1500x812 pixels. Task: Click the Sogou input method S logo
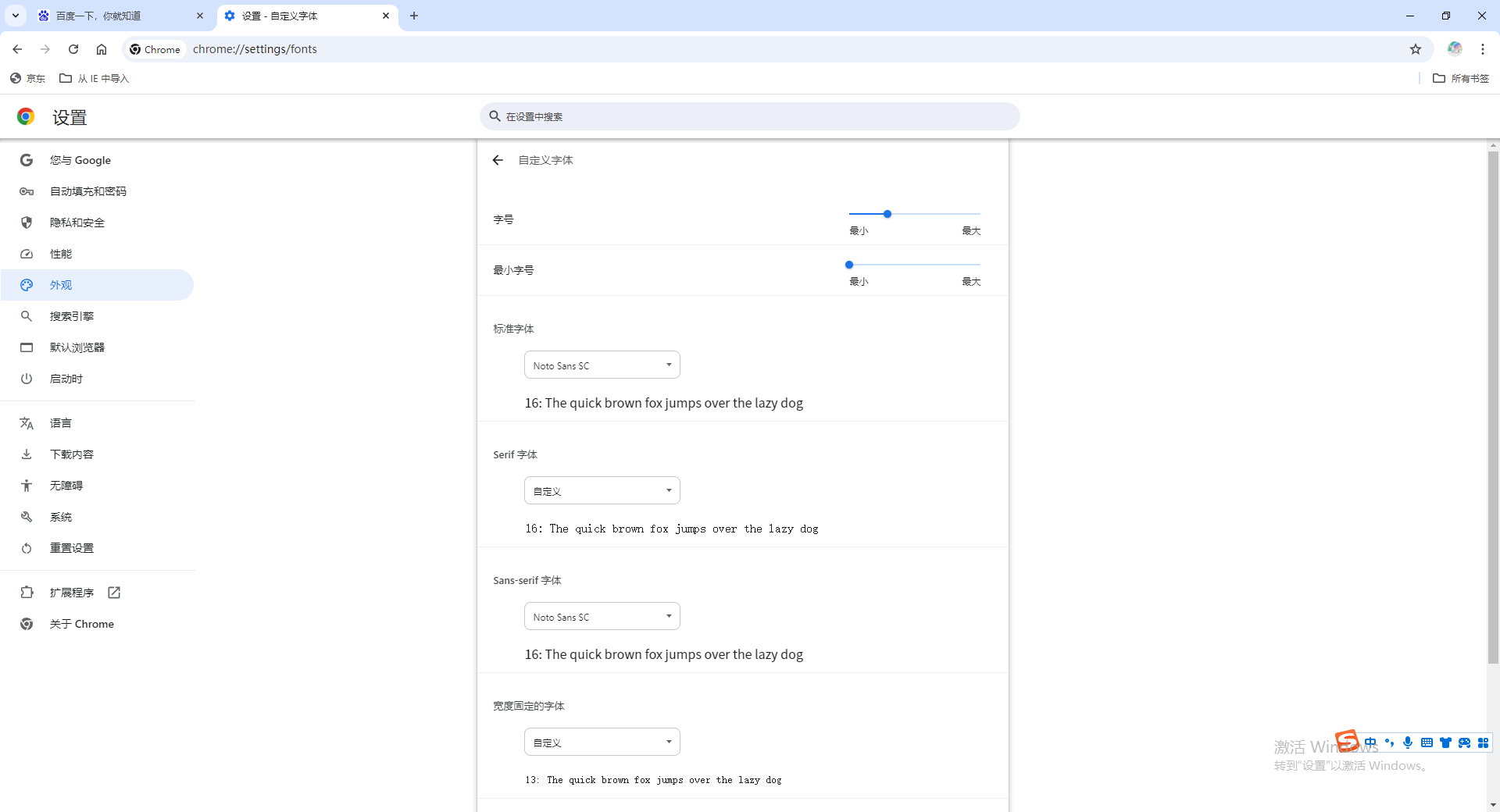coord(1347,740)
